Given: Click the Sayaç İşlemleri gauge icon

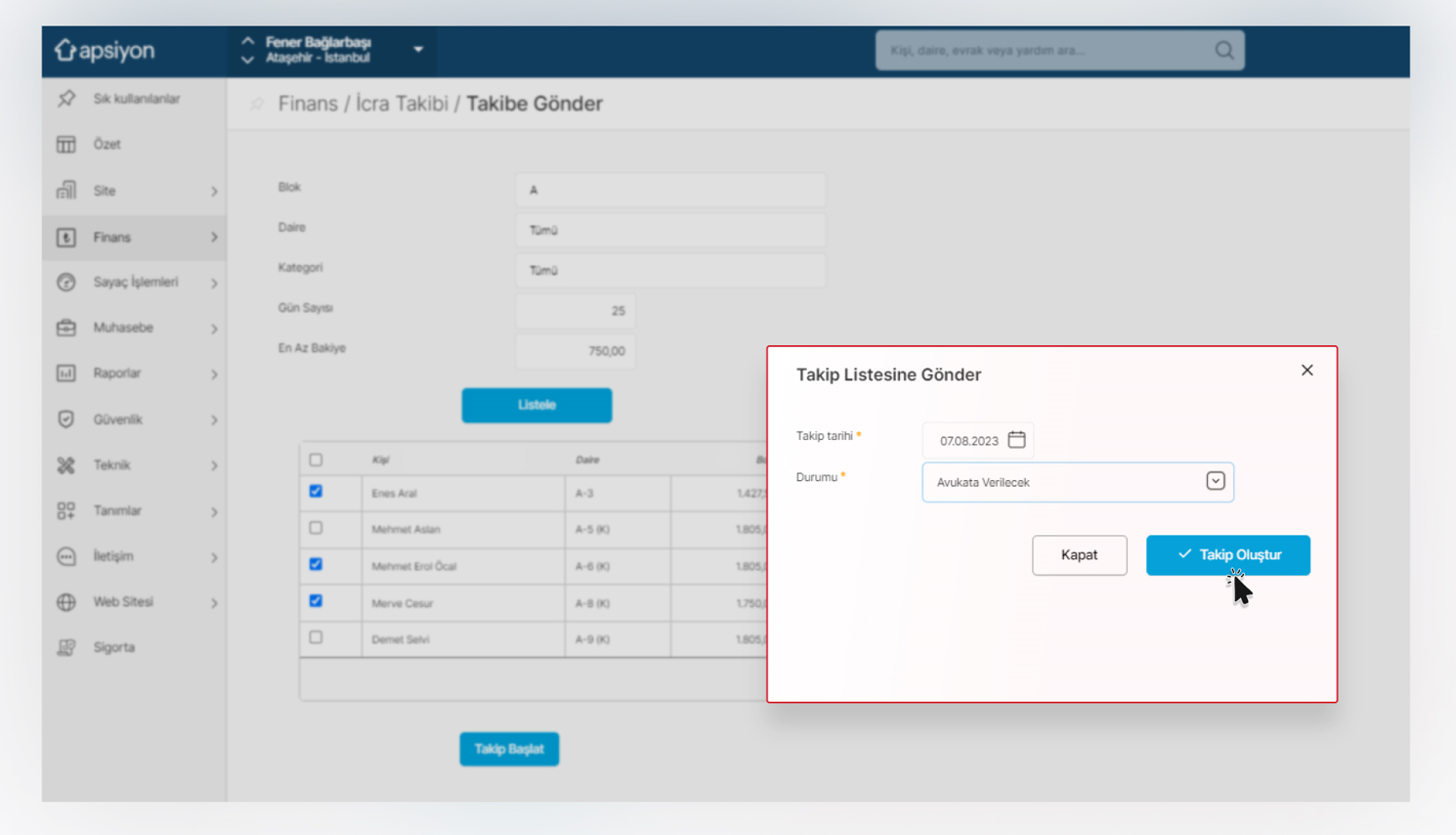Looking at the screenshot, I should pos(65,283).
